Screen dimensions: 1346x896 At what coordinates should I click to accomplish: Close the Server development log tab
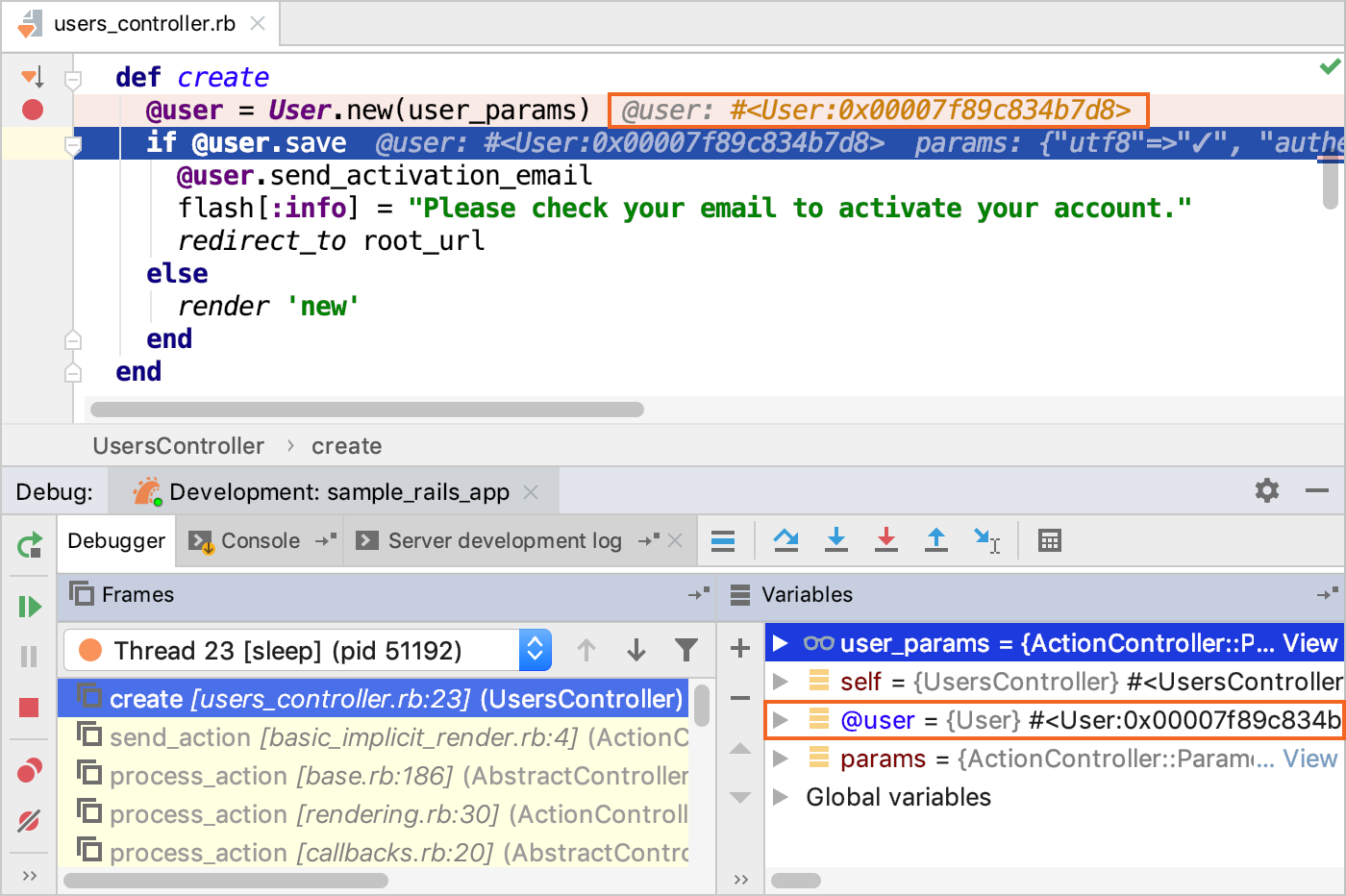click(x=675, y=541)
